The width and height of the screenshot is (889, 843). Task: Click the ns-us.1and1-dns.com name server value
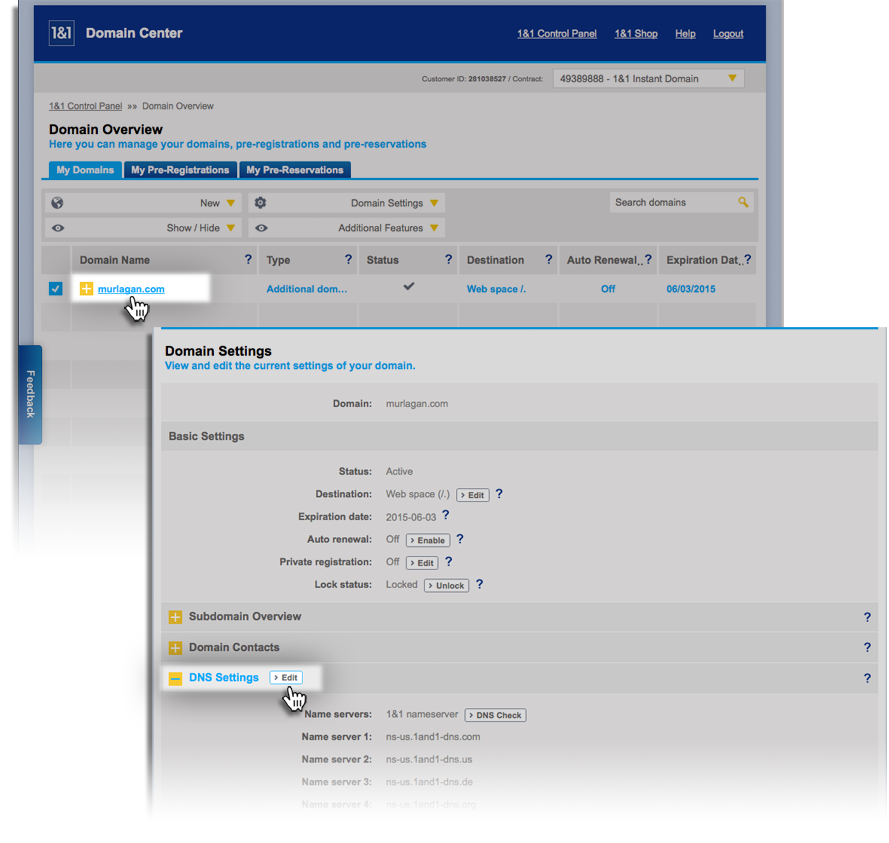pyautogui.click(x=433, y=736)
